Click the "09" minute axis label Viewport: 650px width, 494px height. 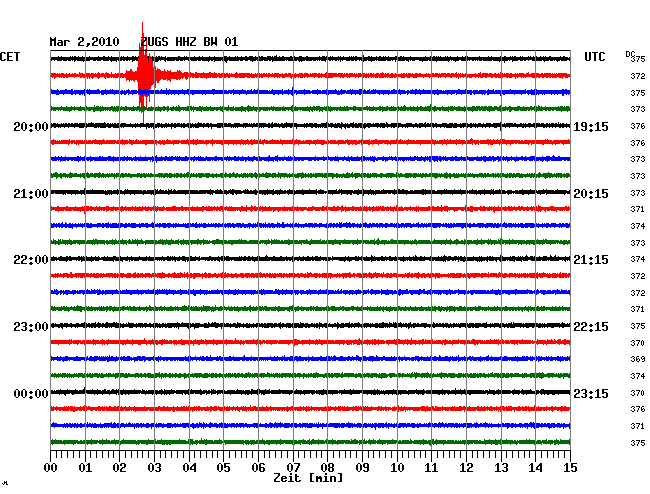coord(362,467)
